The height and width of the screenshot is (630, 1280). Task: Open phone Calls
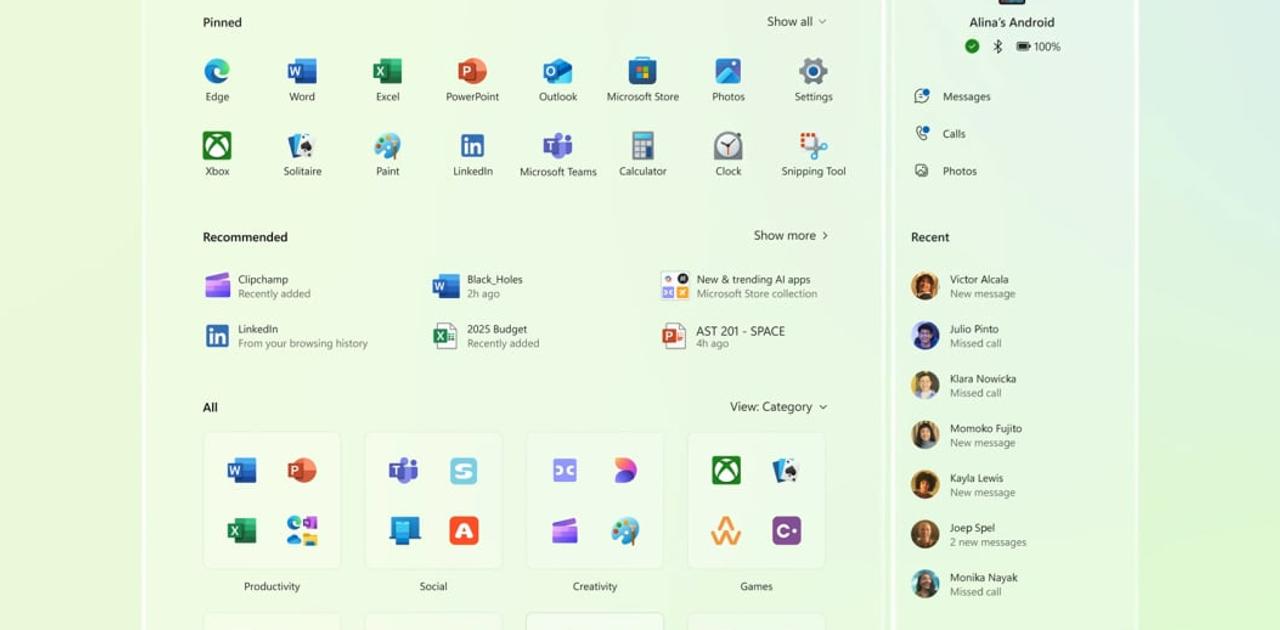coord(940,134)
